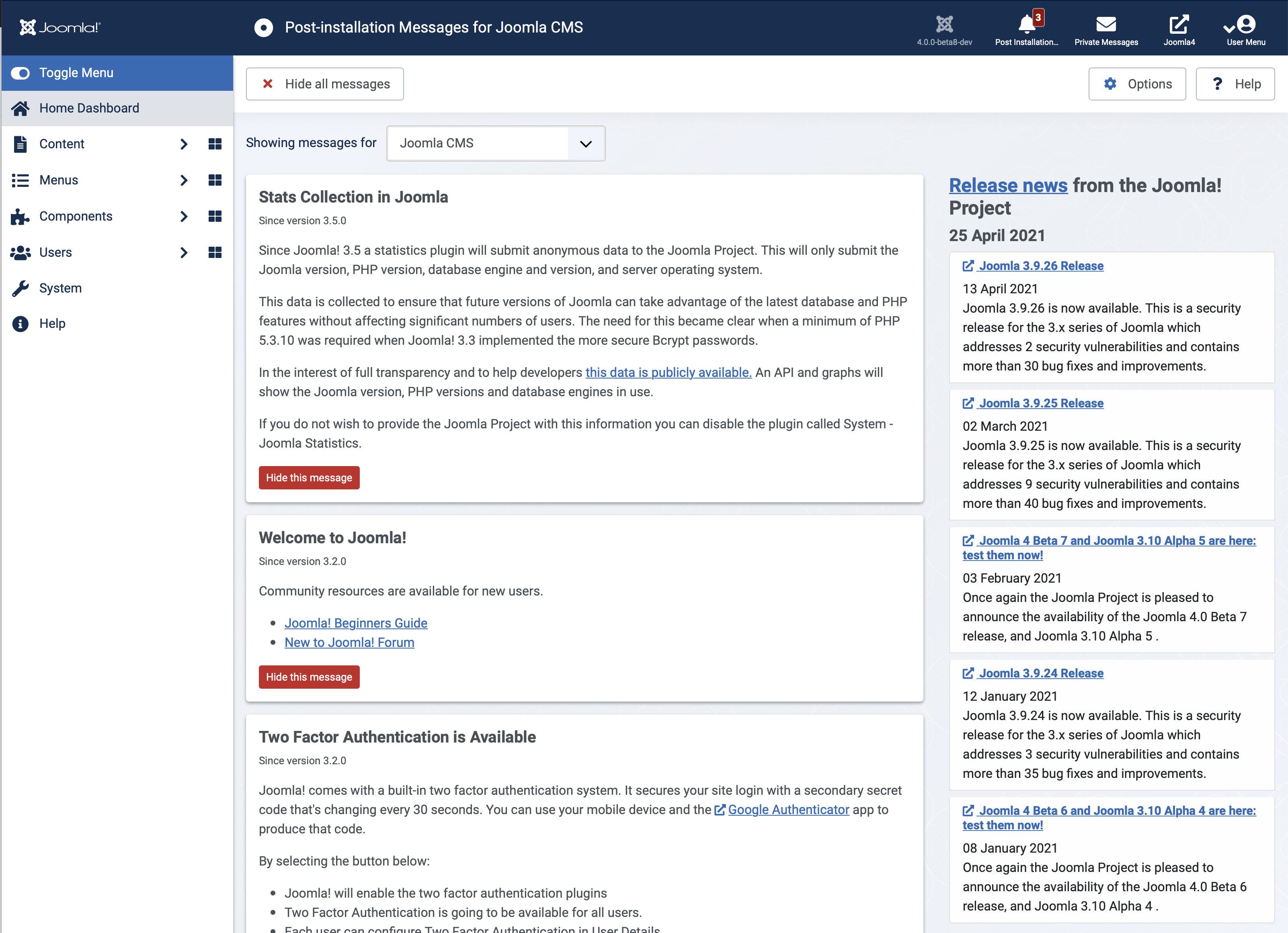Screen dimensions: 1288x933
Task: Open the toolbar Help button
Action: pyautogui.click(x=1235, y=84)
